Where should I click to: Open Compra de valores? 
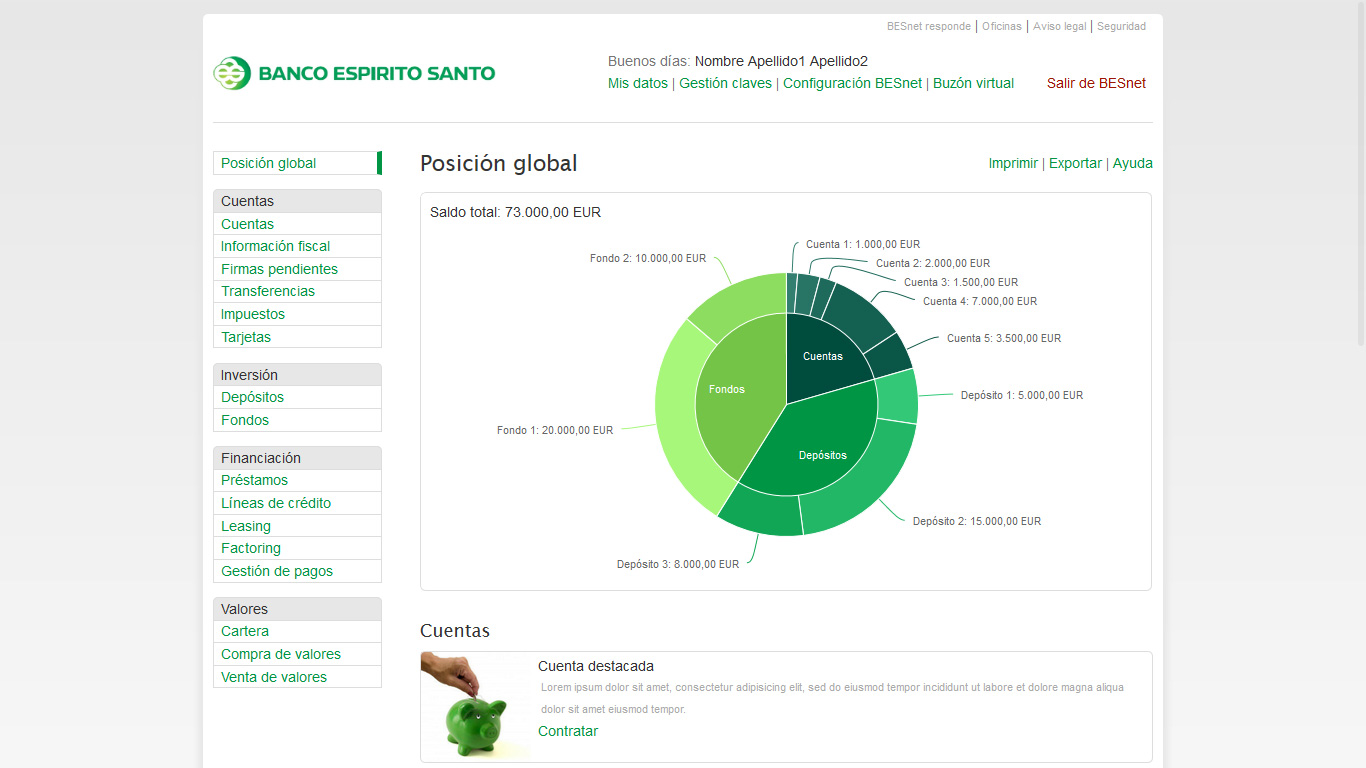297,654
